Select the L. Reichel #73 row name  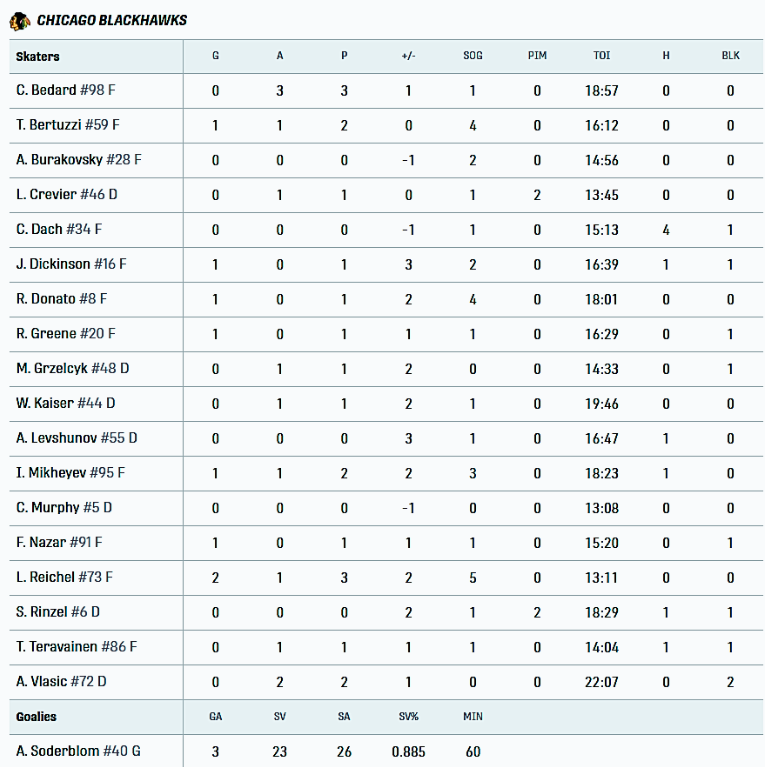tap(65, 578)
